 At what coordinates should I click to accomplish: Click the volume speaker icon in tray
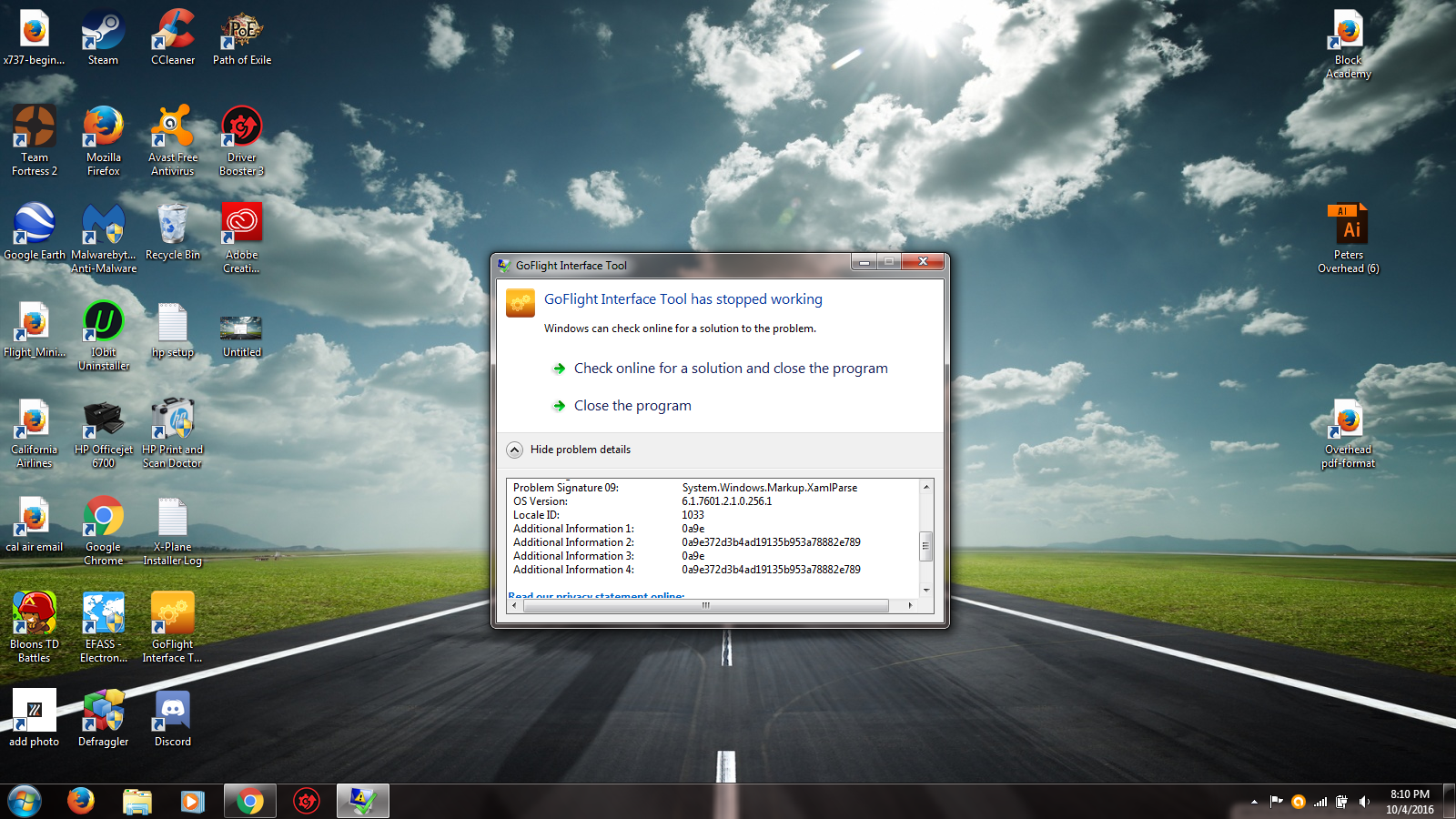pyautogui.click(x=1364, y=802)
